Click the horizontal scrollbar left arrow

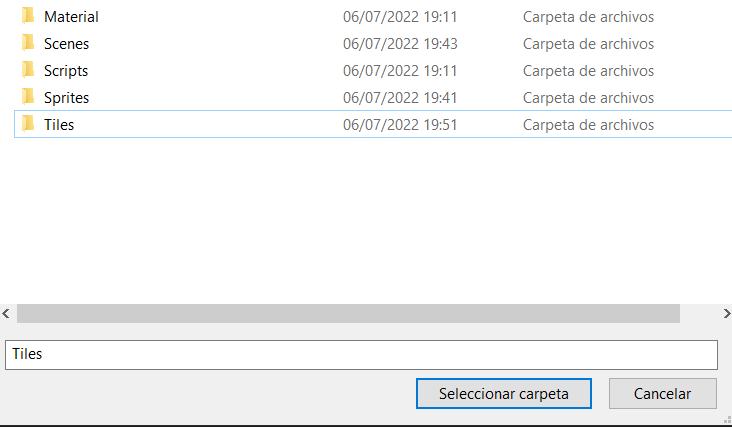tap(7, 314)
